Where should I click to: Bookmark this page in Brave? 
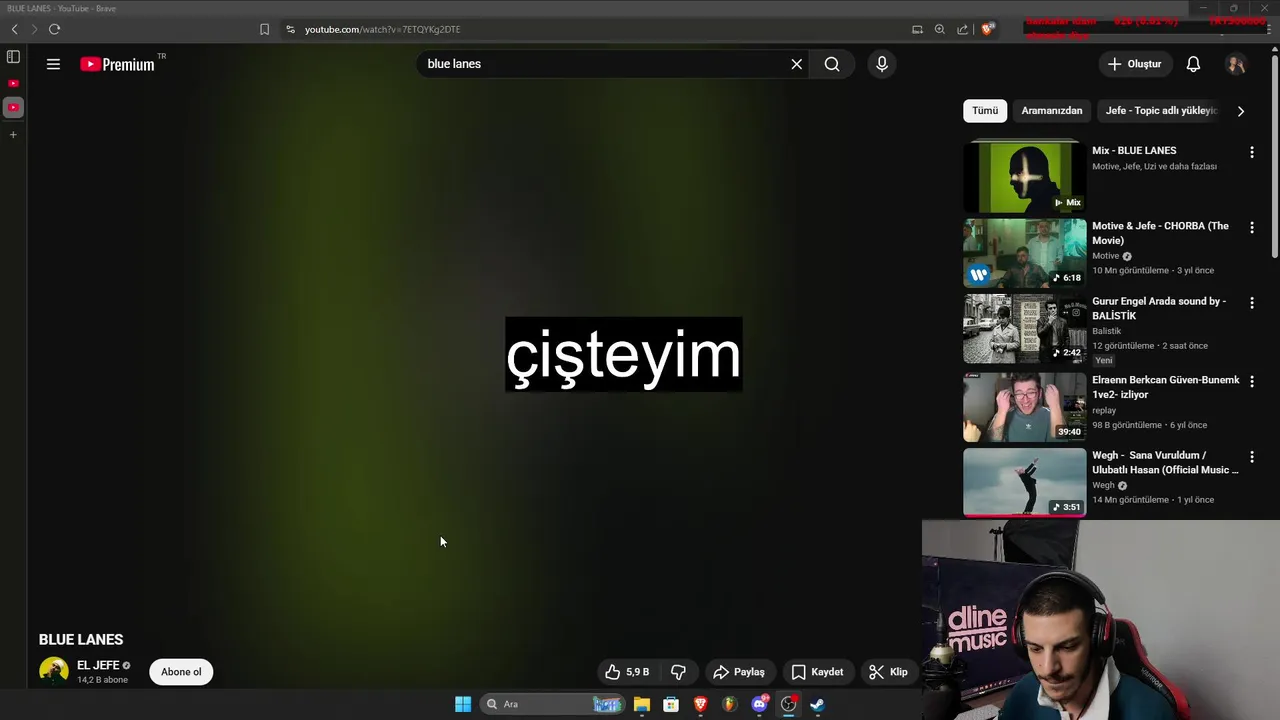tap(264, 29)
